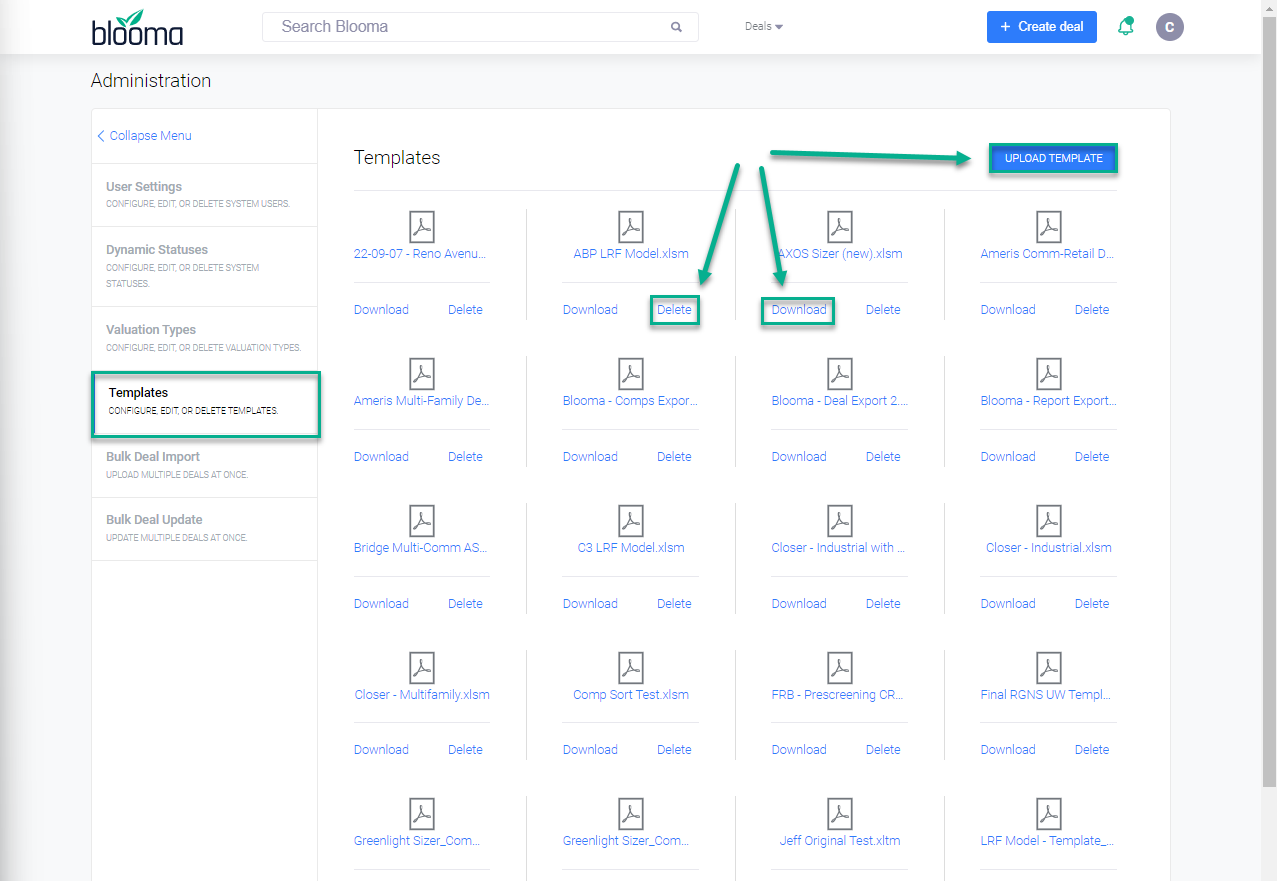Open the Greenlight Sizer_Com template under Closer - Multifamily.xlsm
Screen dimensions: 1277x881
click(x=417, y=841)
